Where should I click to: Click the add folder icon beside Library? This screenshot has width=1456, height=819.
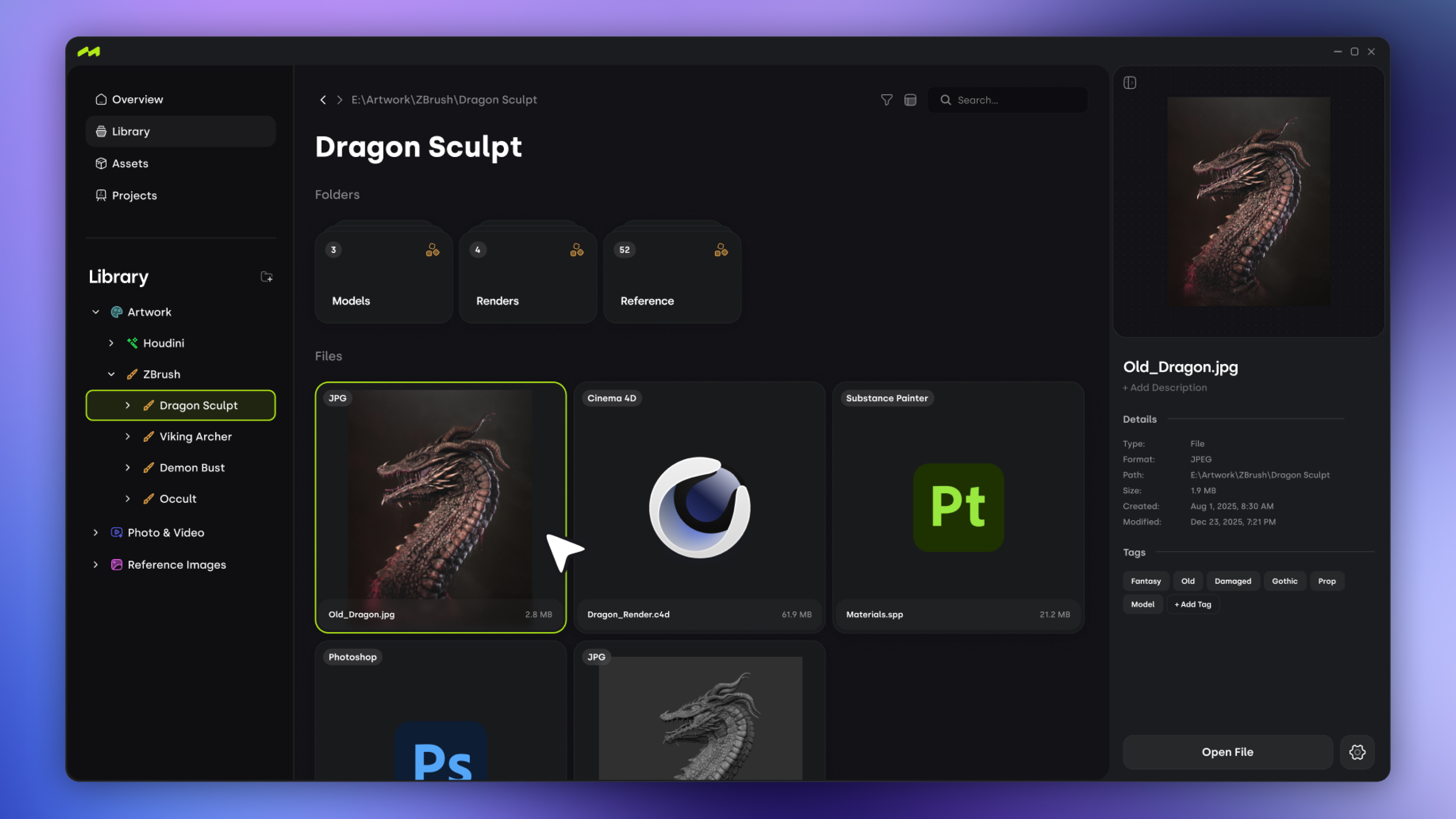pos(266,276)
